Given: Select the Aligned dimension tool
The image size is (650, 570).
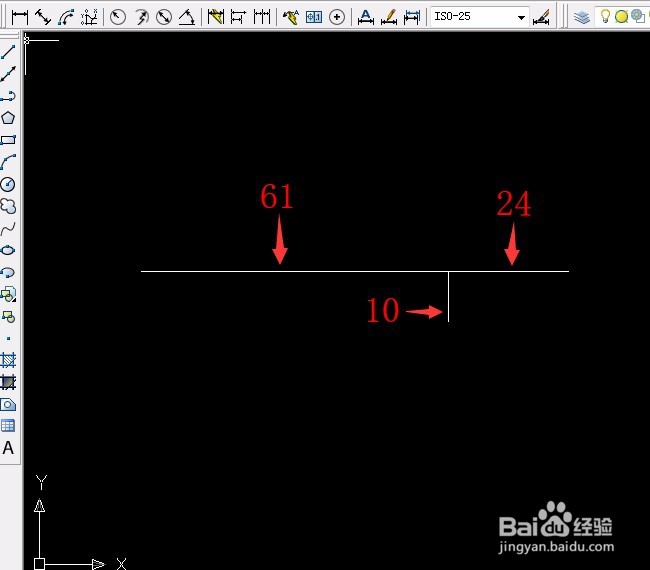Looking at the screenshot, I should [x=43, y=17].
